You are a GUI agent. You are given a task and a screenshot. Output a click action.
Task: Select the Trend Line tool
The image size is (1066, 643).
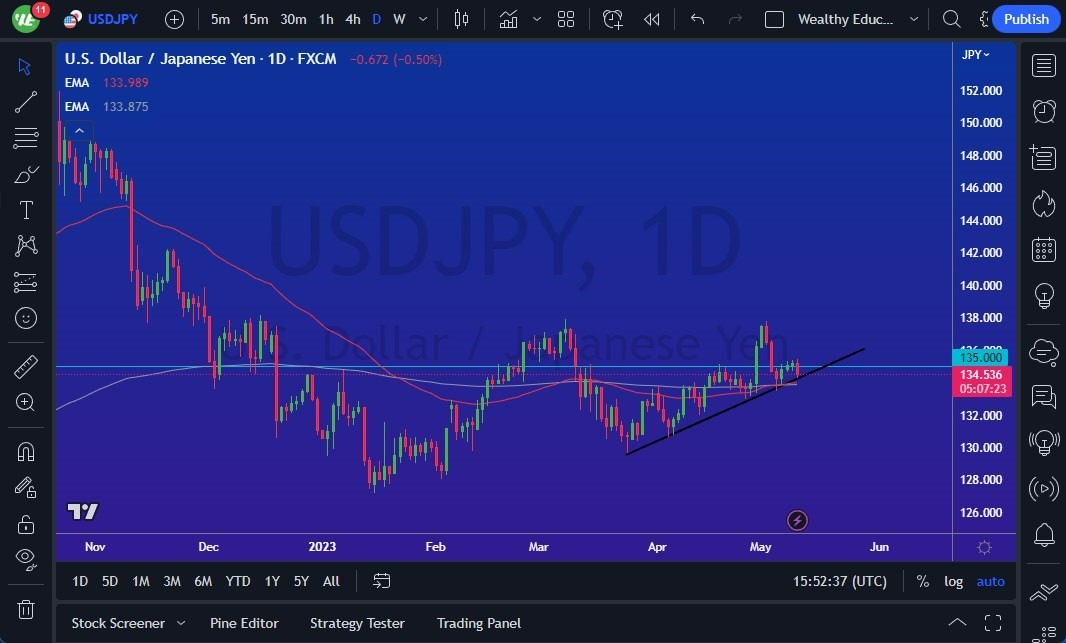coord(25,102)
